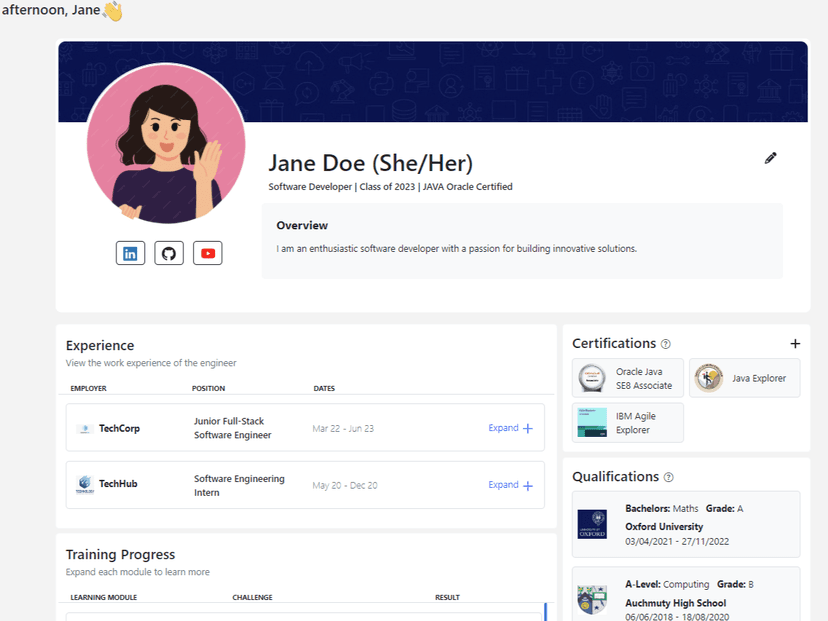Screen dimensions: 828x621
Task: Open the Oracle Java SE8 Associate certification
Action: pyautogui.click(x=628, y=378)
